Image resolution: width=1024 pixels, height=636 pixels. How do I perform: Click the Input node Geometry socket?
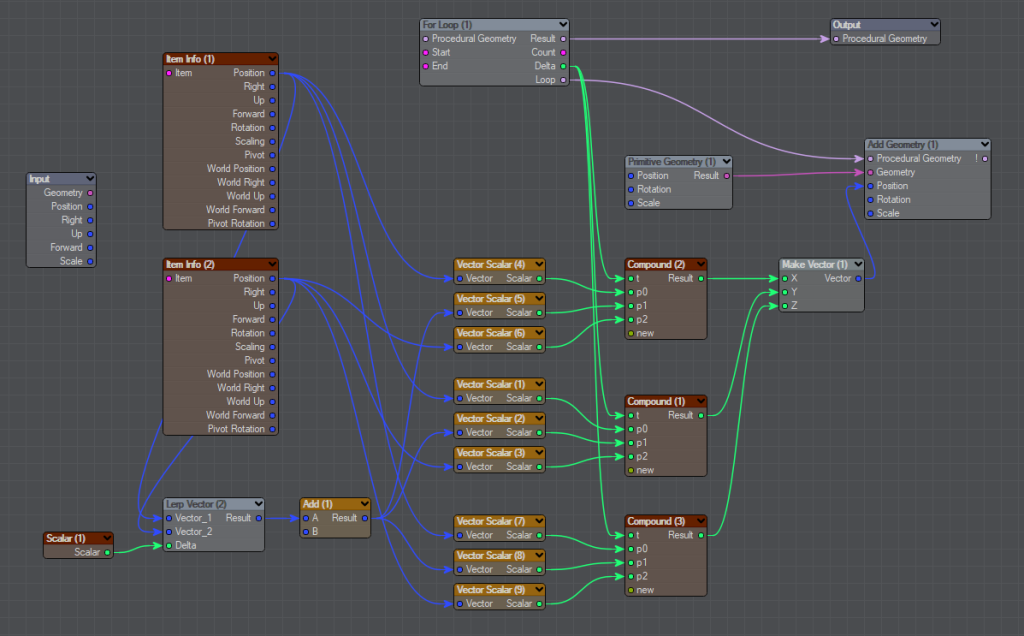[x=90, y=193]
